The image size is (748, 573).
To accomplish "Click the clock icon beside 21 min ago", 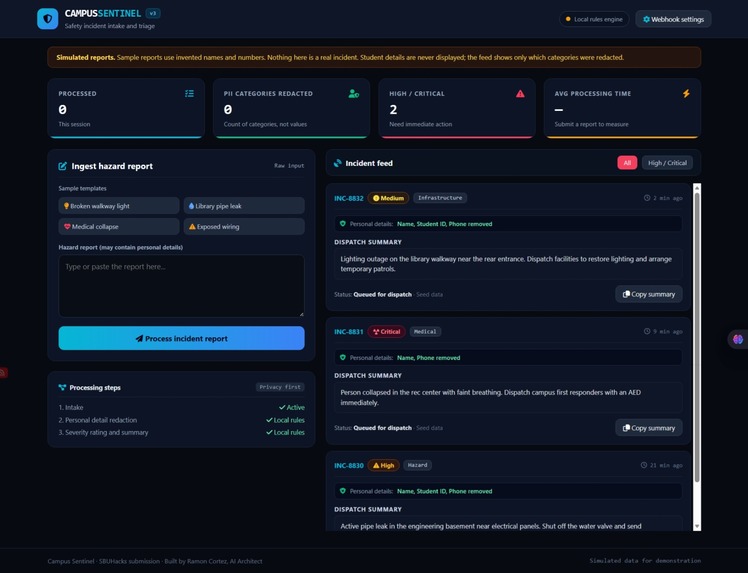I will (x=644, y=465).
